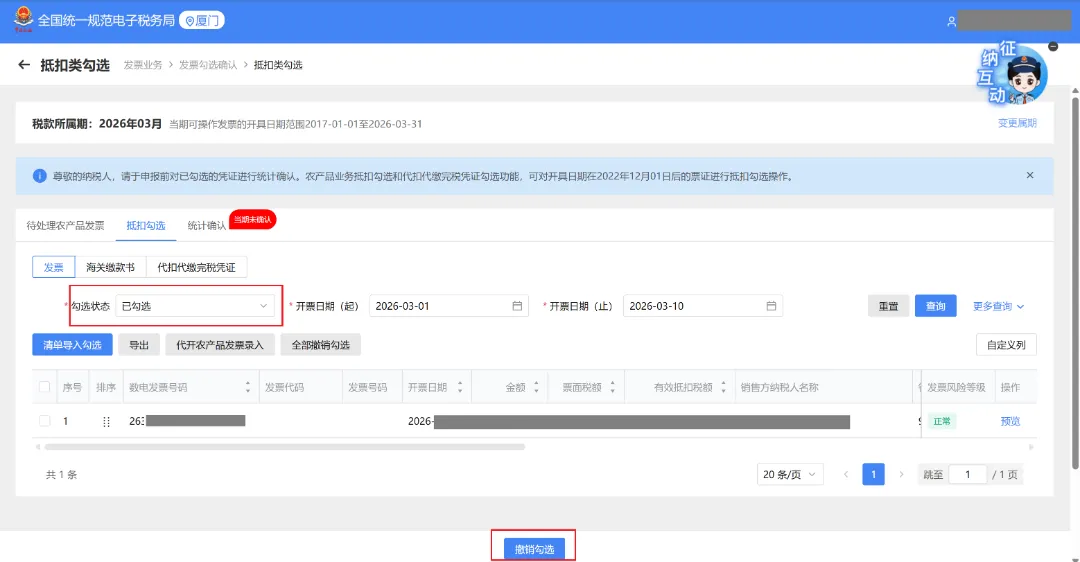The height and width of the screenshot is (562, 1080).
Task: Click 代开农产品发票录入 button
Action: (x=220, y=345)
